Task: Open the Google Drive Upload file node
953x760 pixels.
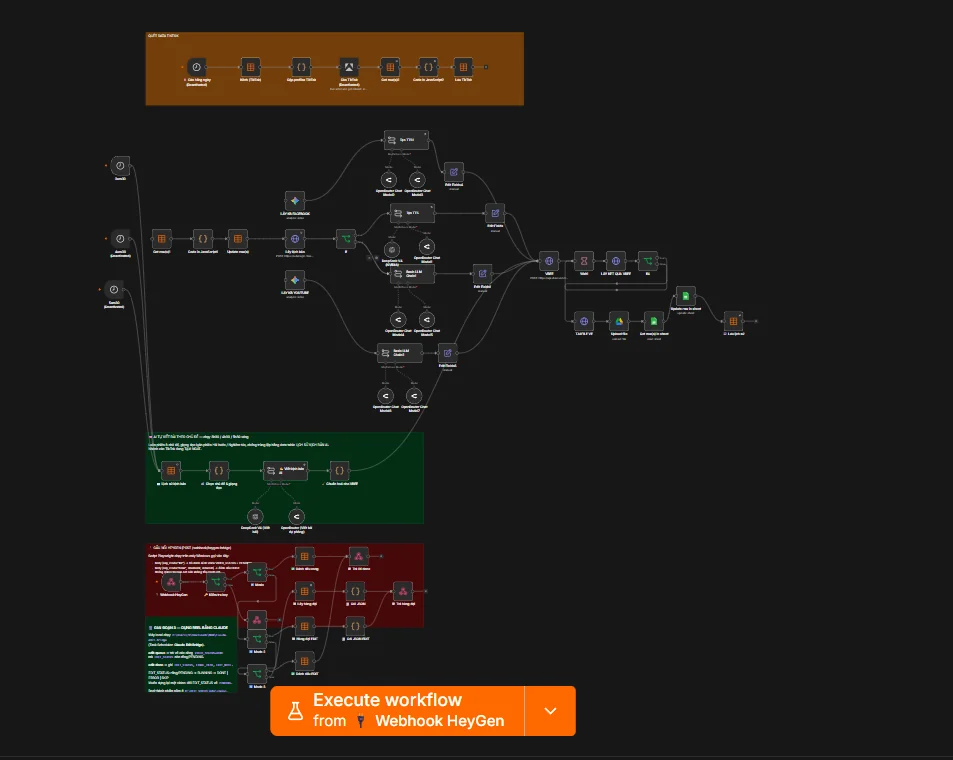Action: [x=619, y=321]
